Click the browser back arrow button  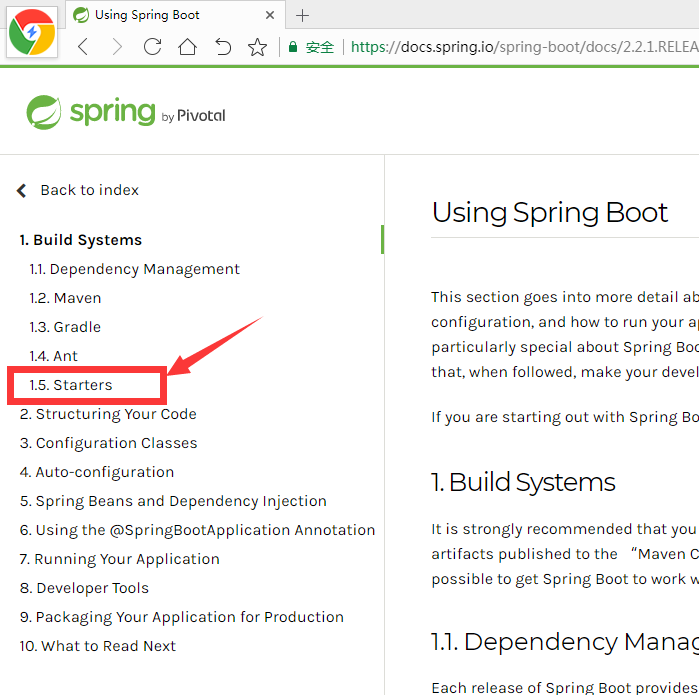(x=83, y=46)
